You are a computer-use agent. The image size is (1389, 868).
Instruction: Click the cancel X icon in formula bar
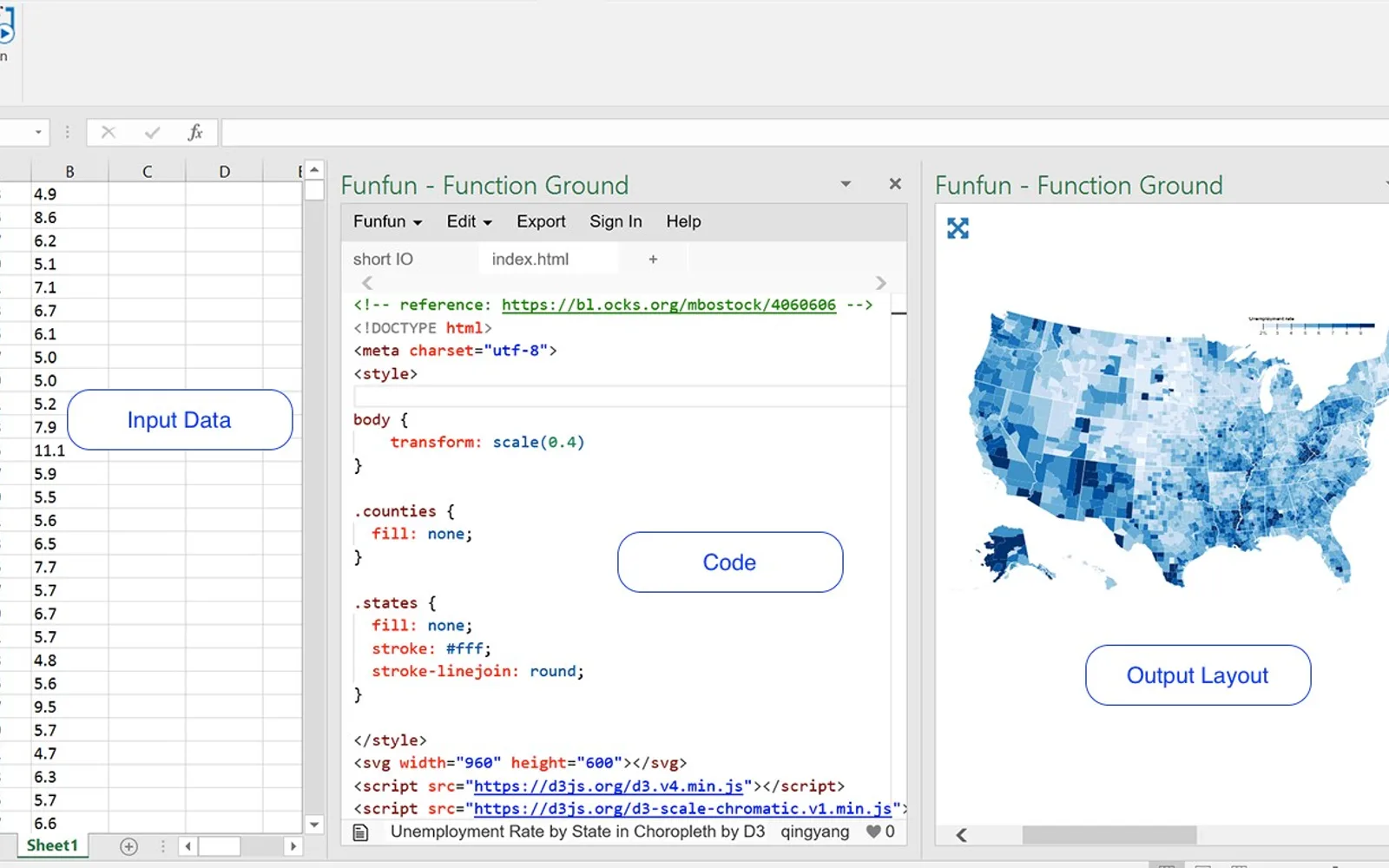click(109, 132)
